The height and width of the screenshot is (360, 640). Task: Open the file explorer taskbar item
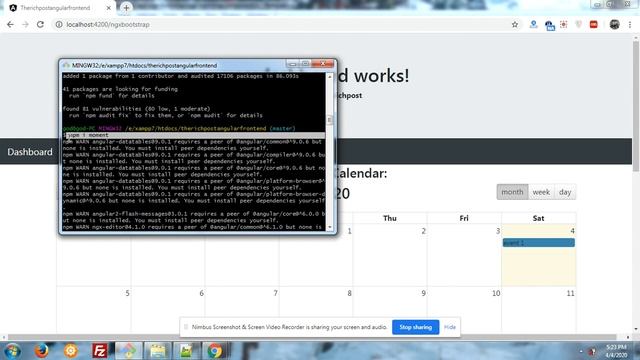pos(158,351)
